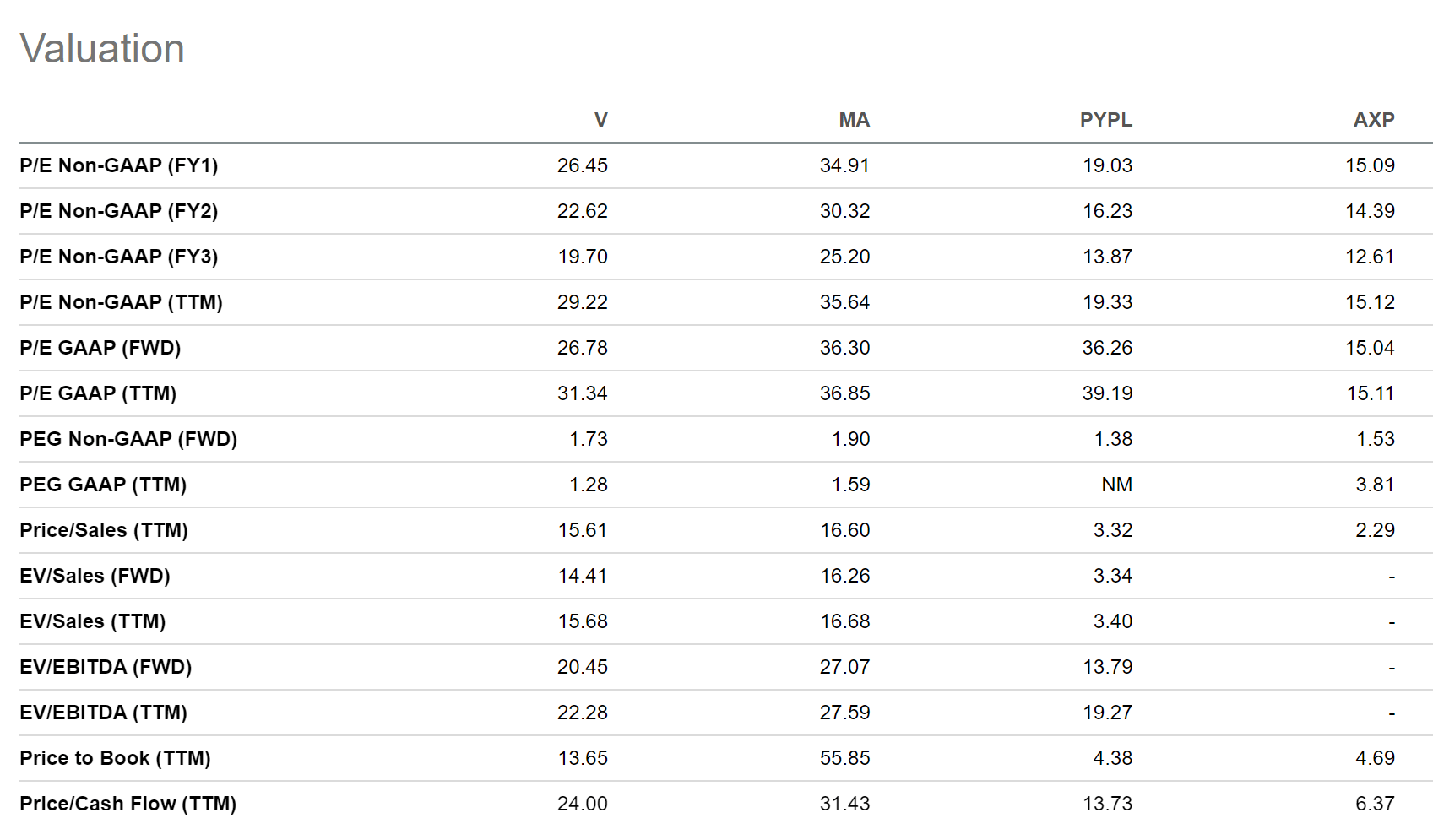Click PayPal's NM value for PEG GAAP
This screenshot has width=1433, height=840.
tap(1116, 485)
